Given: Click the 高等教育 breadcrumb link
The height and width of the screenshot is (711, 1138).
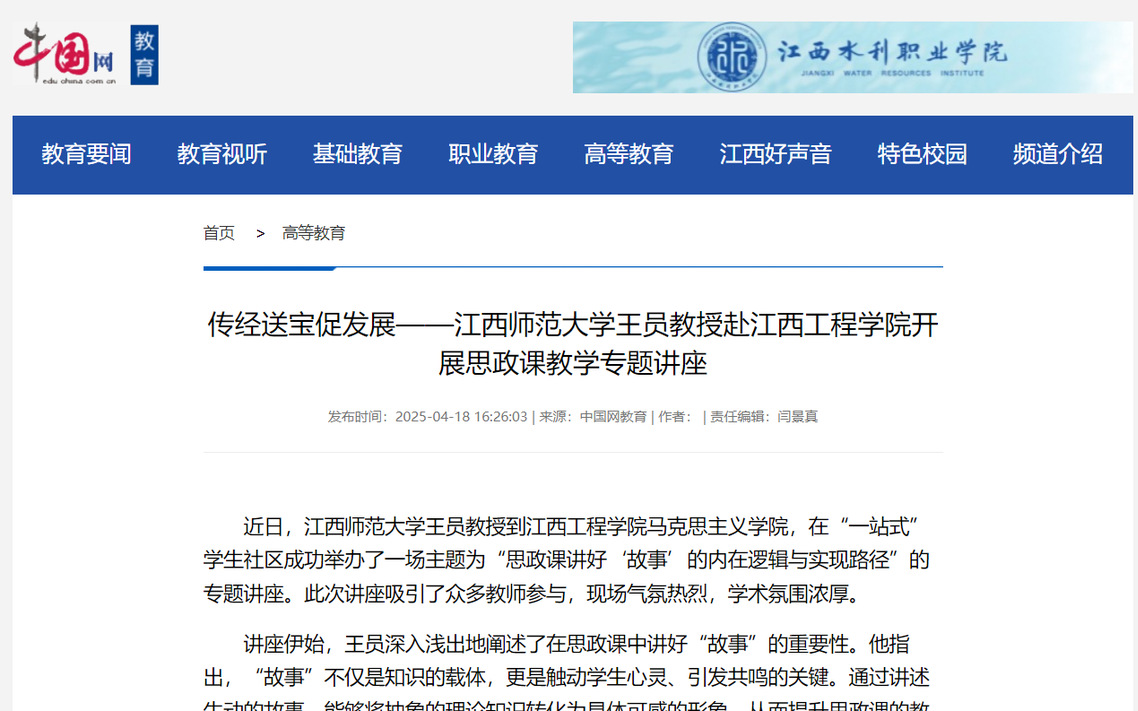Looking at the screenshot, I should tap(314, 233).
